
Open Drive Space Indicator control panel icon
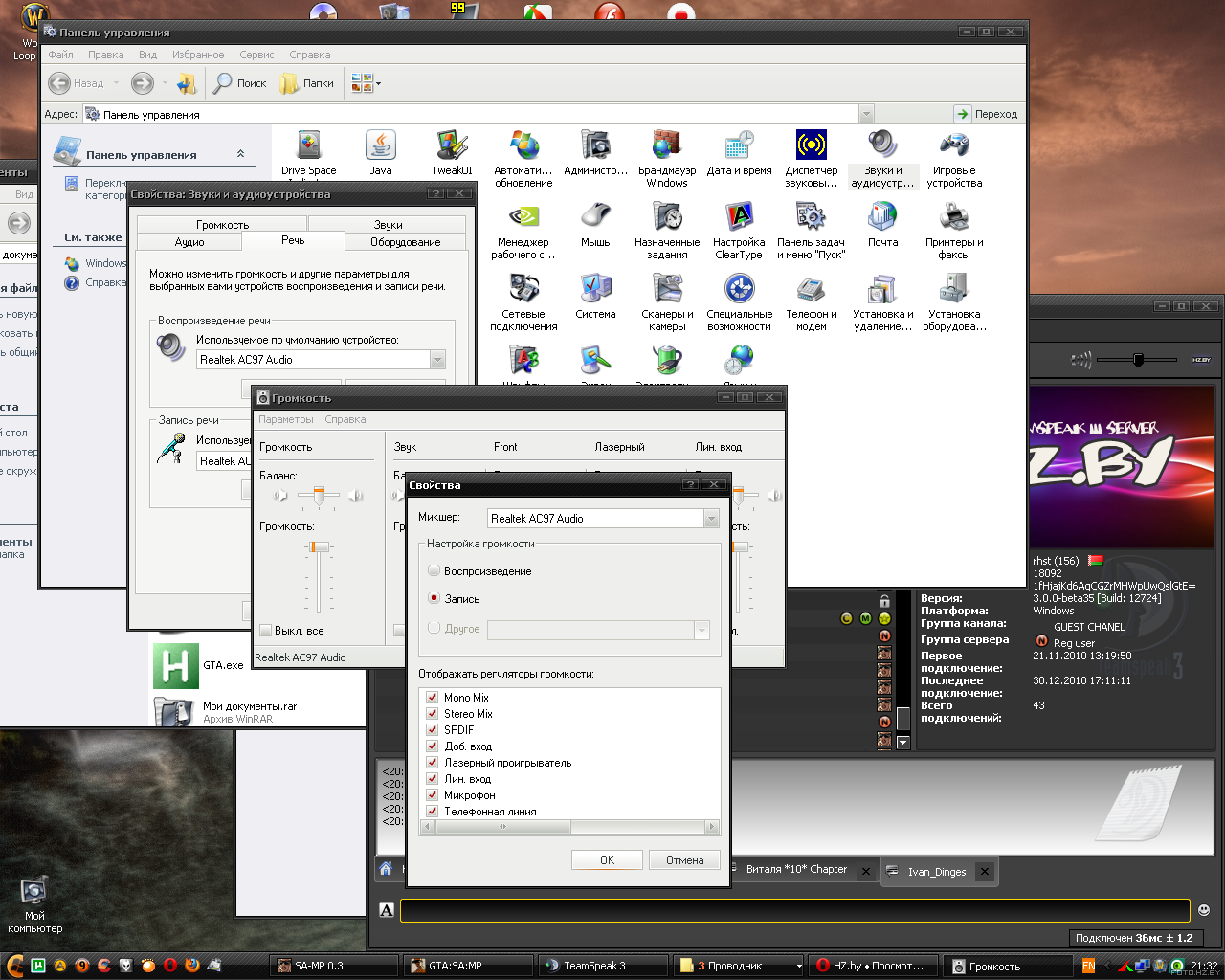tap(308, 155)
